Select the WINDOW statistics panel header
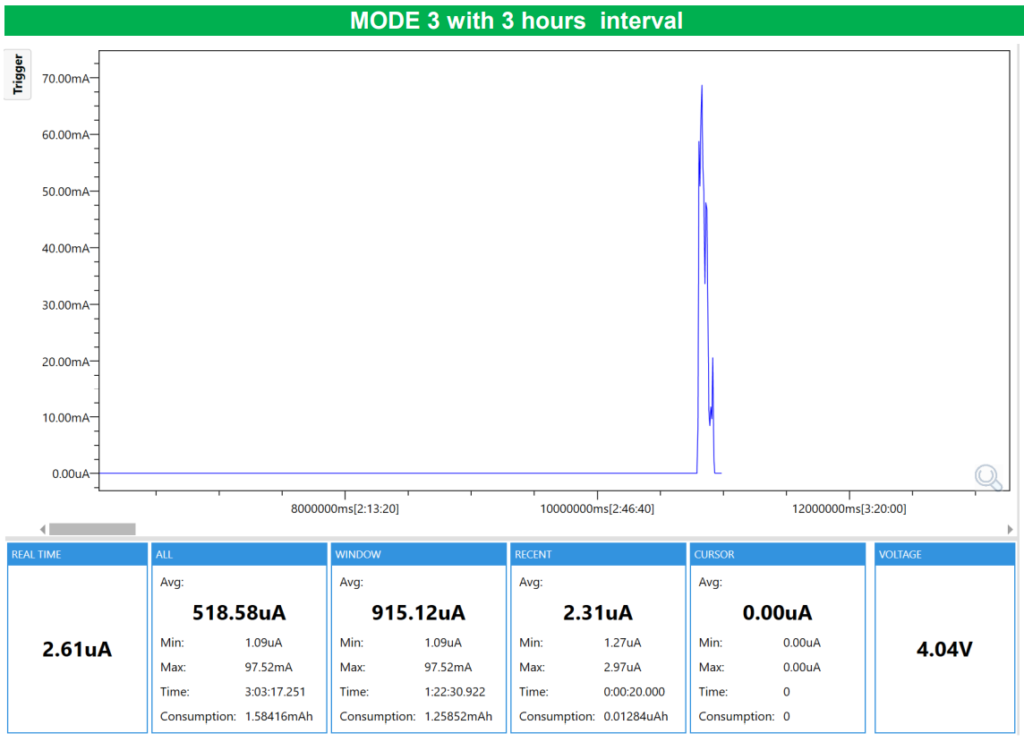 (x=418, y=554)
